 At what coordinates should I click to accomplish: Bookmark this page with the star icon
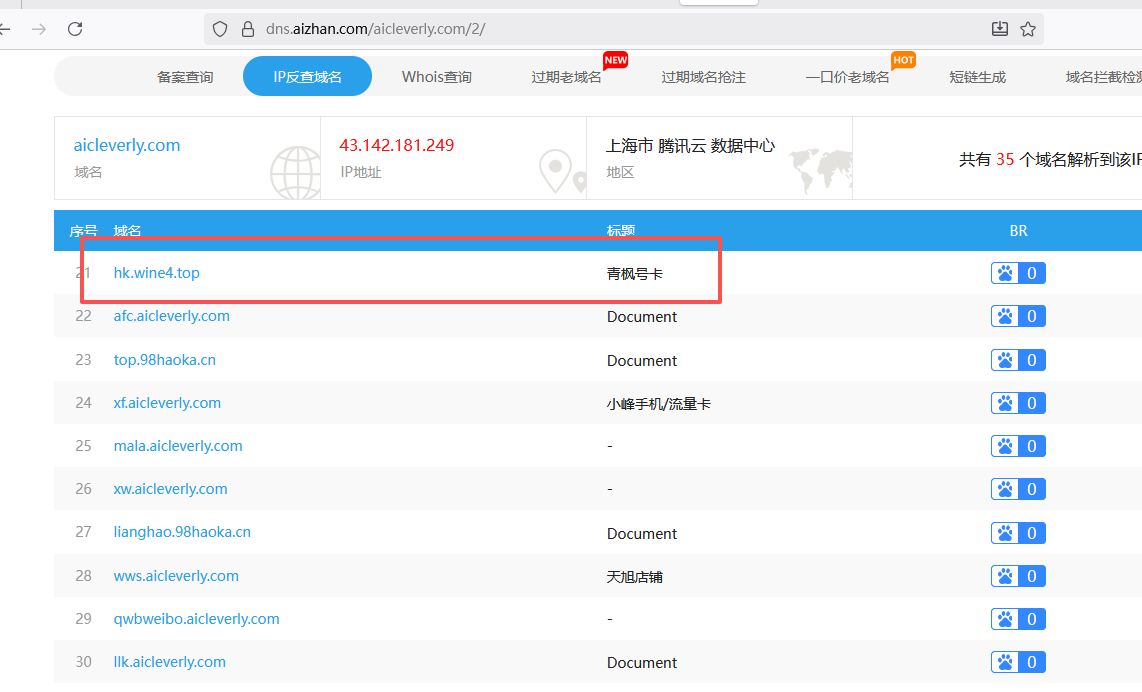[x=1028, y=29]
